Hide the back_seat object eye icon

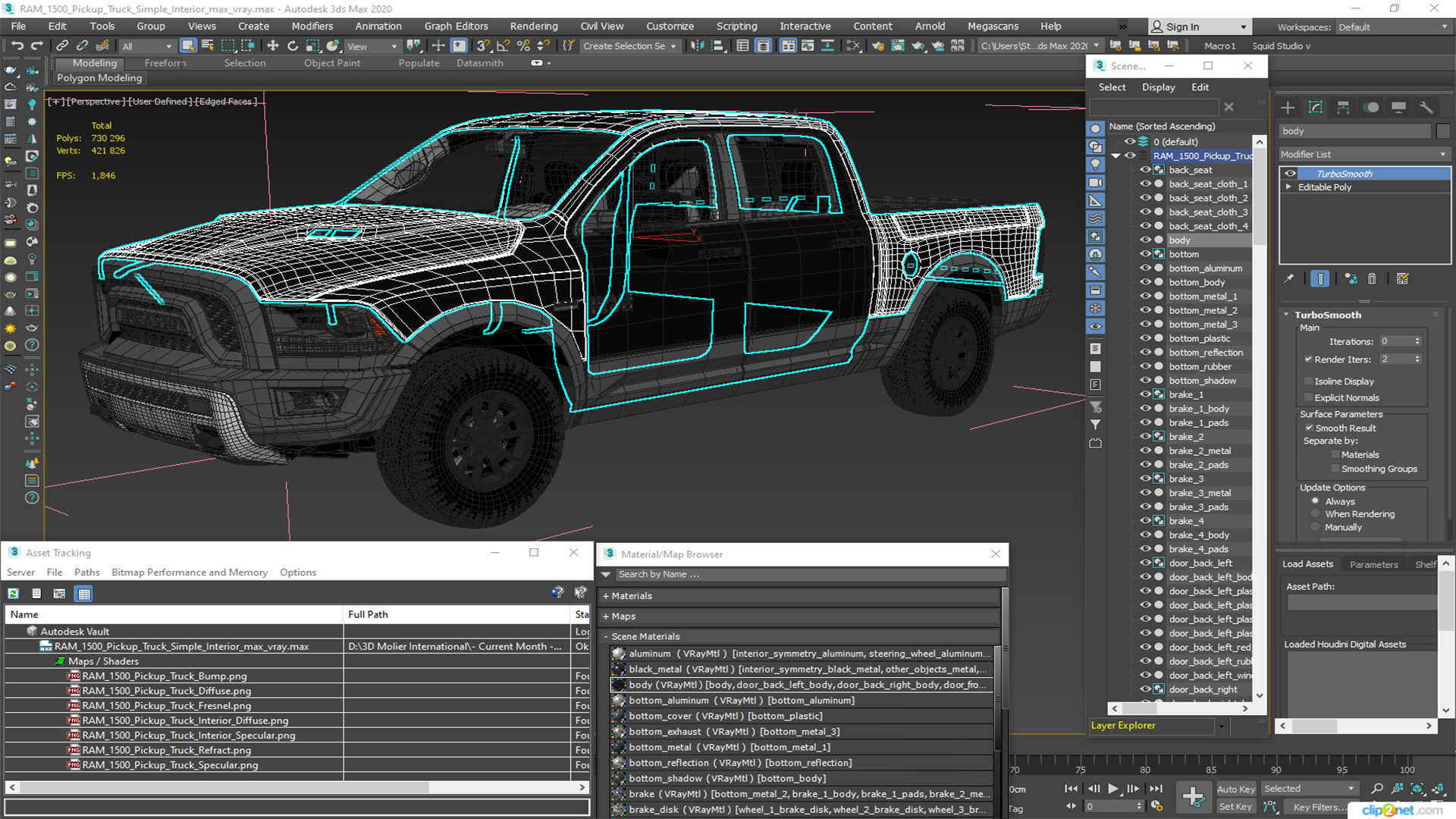(1145, 170)
